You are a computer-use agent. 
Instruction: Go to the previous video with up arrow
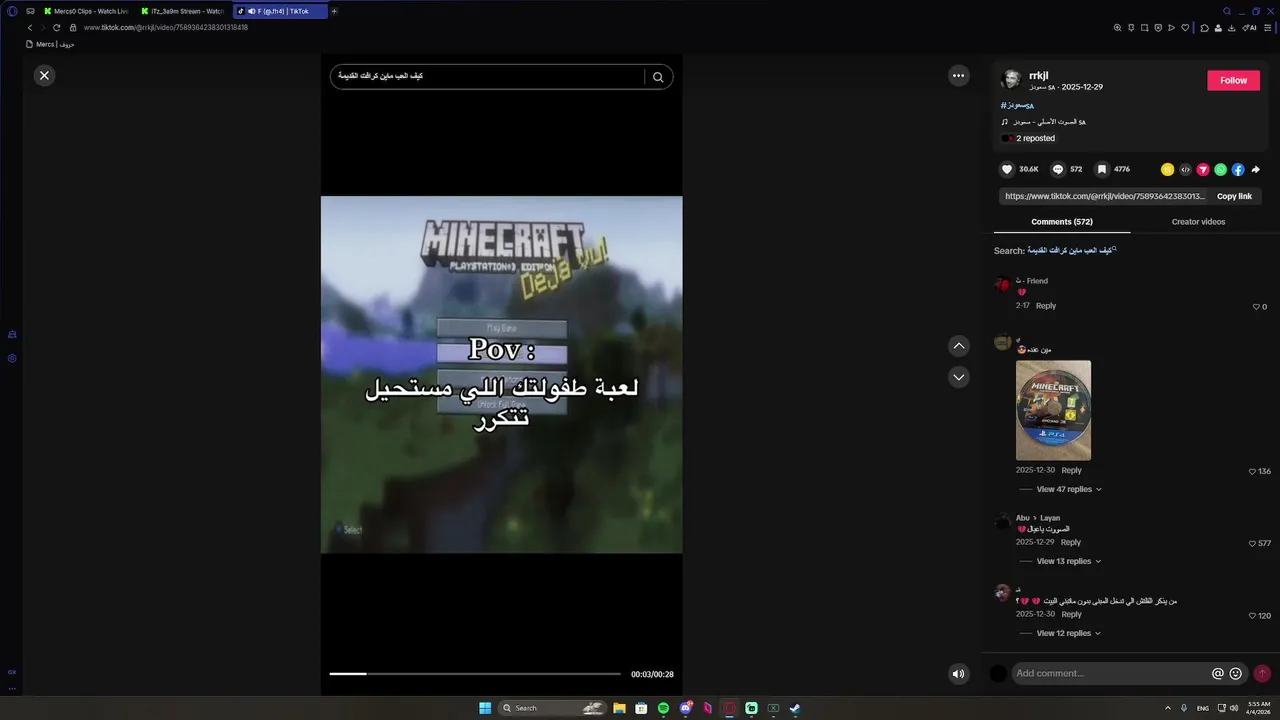pyautogui.click(x=959, y=346)
